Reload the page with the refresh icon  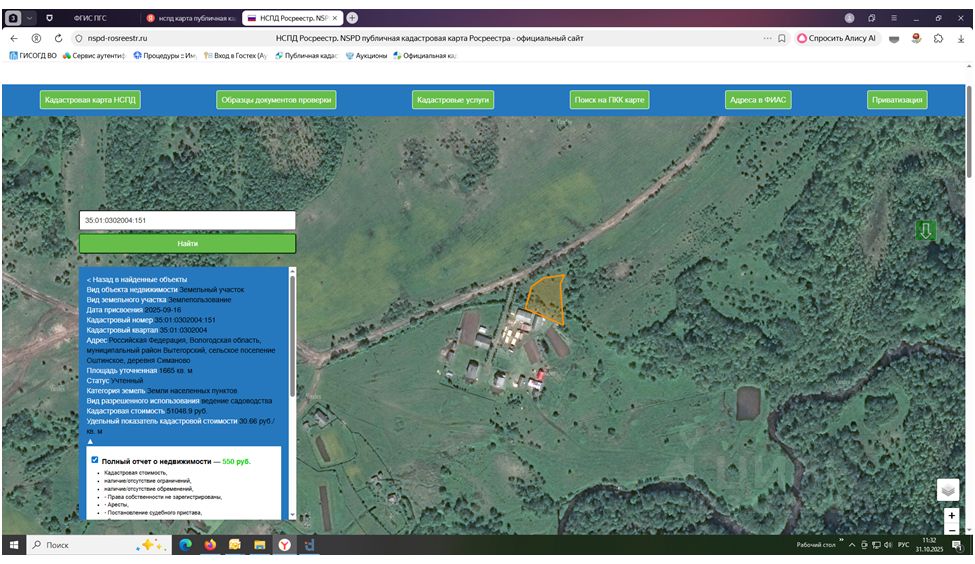coord(58,38)
